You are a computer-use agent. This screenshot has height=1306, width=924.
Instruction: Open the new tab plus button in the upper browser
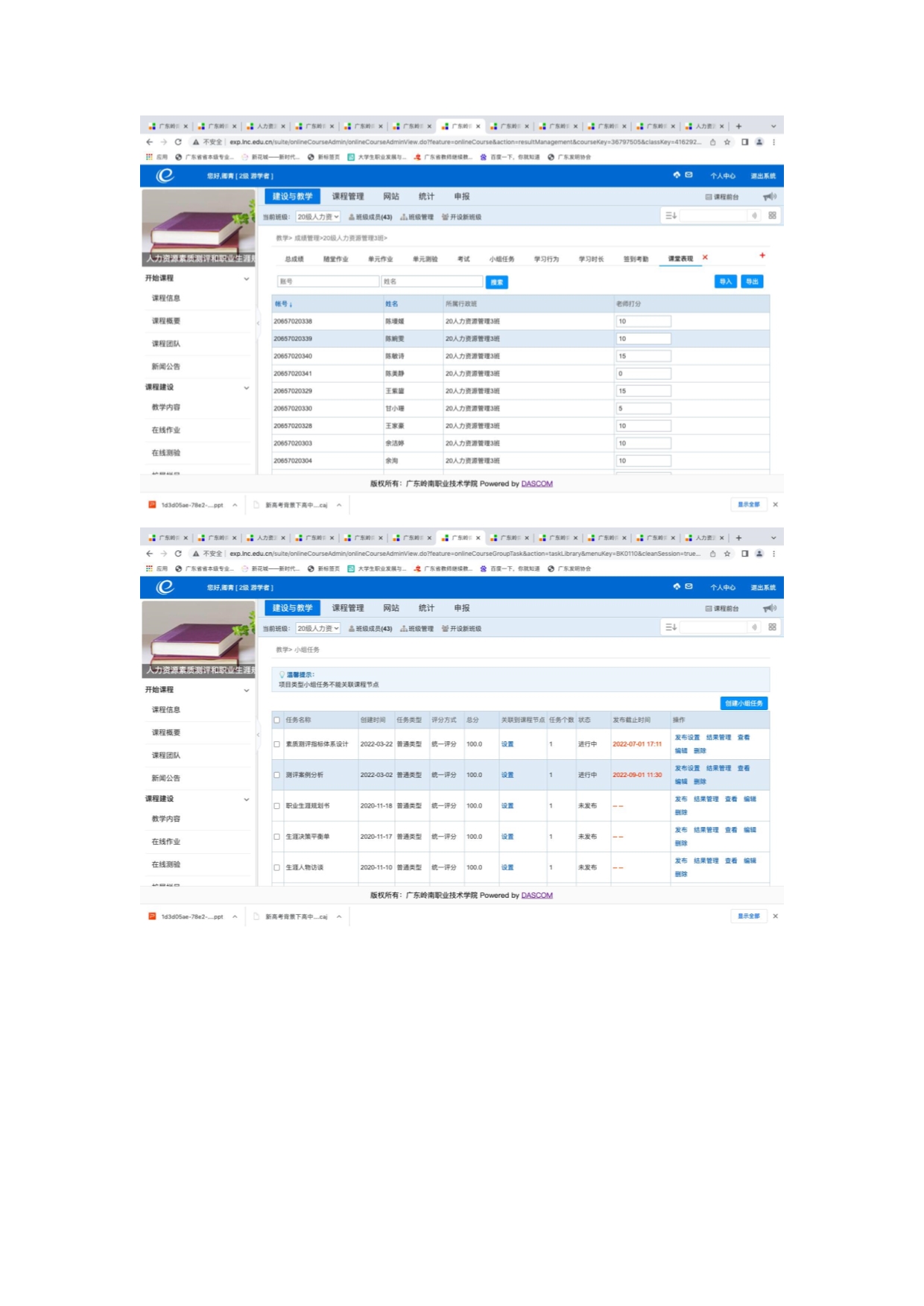click(738, 126)
